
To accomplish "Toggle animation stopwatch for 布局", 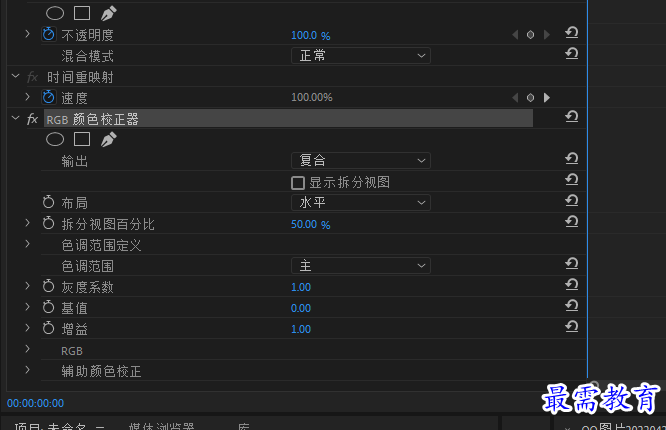I will click(48, 202).
